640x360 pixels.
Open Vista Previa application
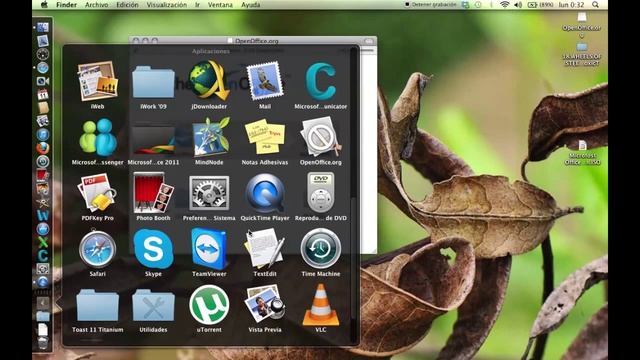(264, 304)
